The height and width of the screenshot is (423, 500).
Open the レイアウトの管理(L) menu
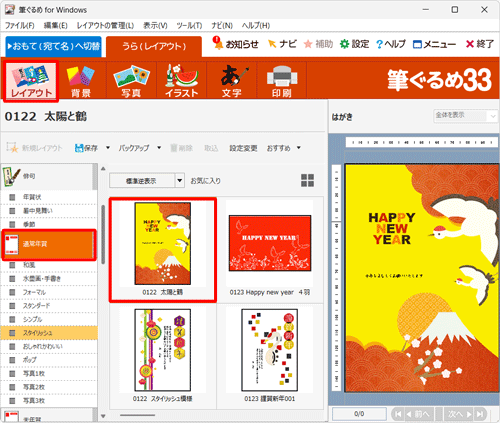coord(105,25)
